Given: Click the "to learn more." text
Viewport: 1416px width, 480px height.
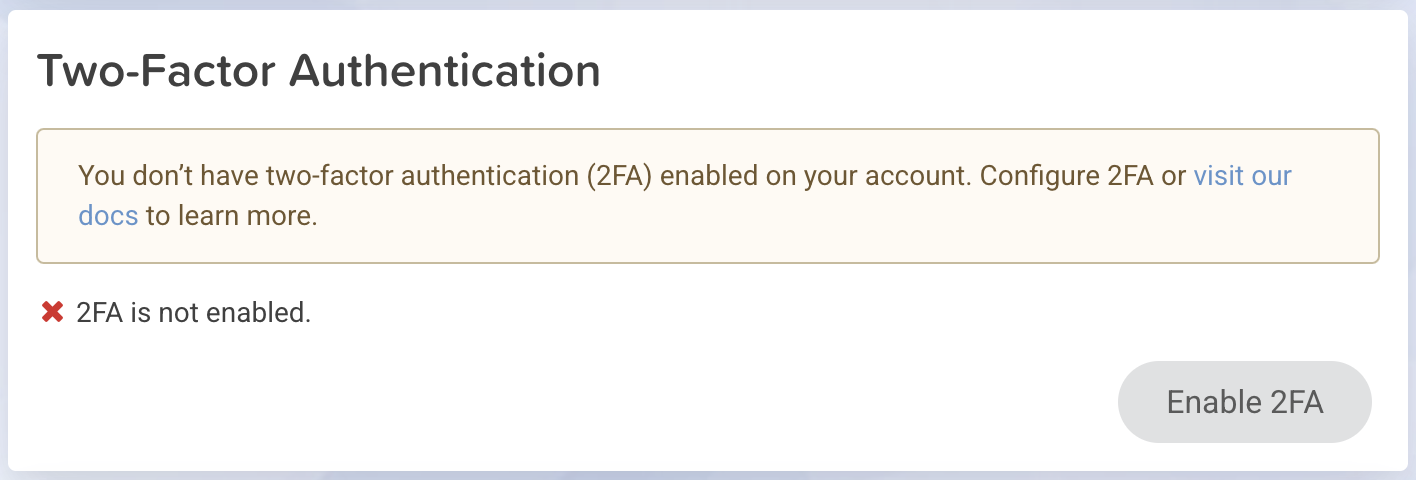Looking at the screenshot, I should coord(232,216).
